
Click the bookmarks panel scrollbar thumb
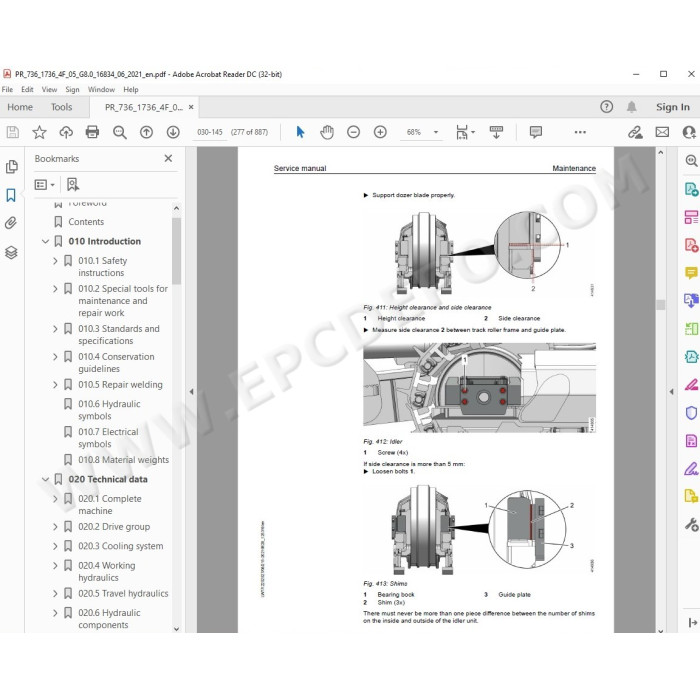176,250
